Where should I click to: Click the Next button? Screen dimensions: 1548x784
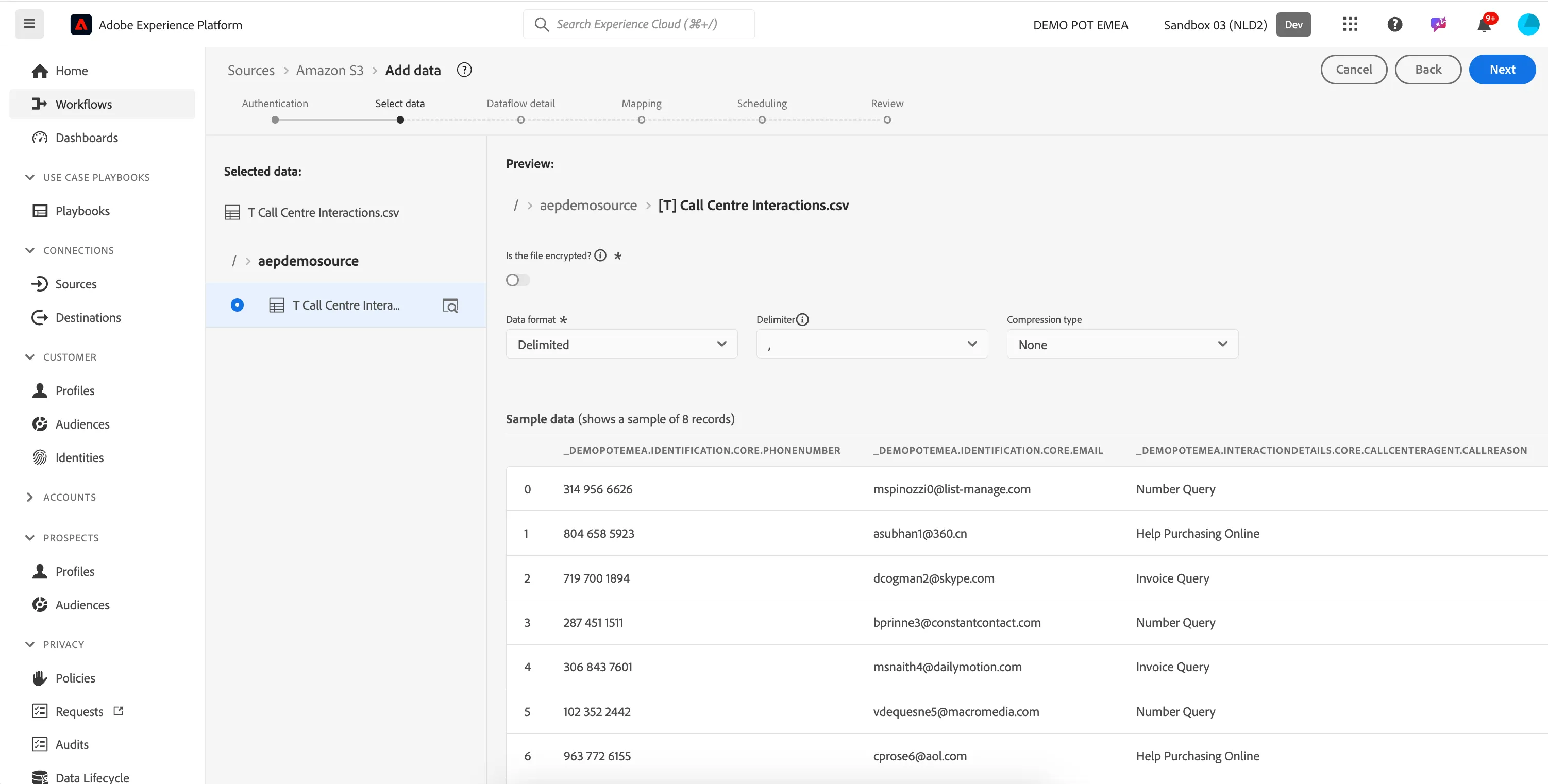click(1502, 70)
